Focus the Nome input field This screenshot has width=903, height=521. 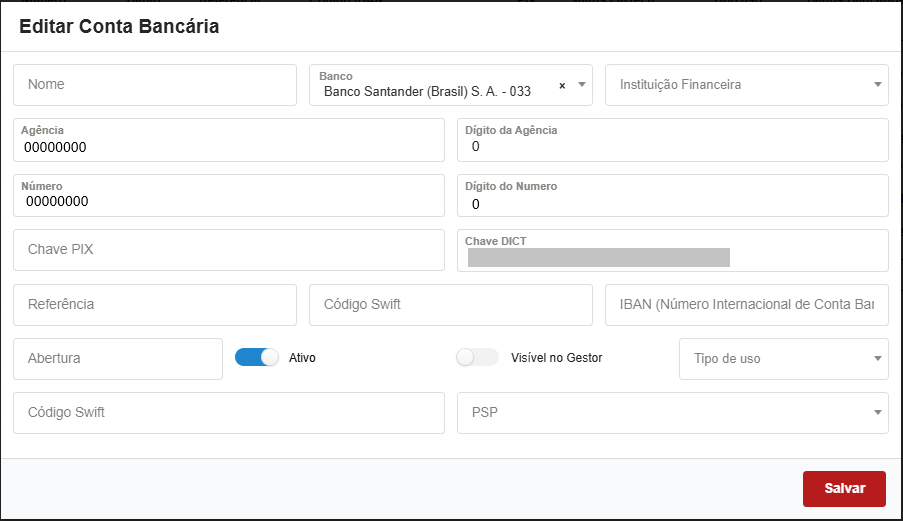tap(155, 85)
